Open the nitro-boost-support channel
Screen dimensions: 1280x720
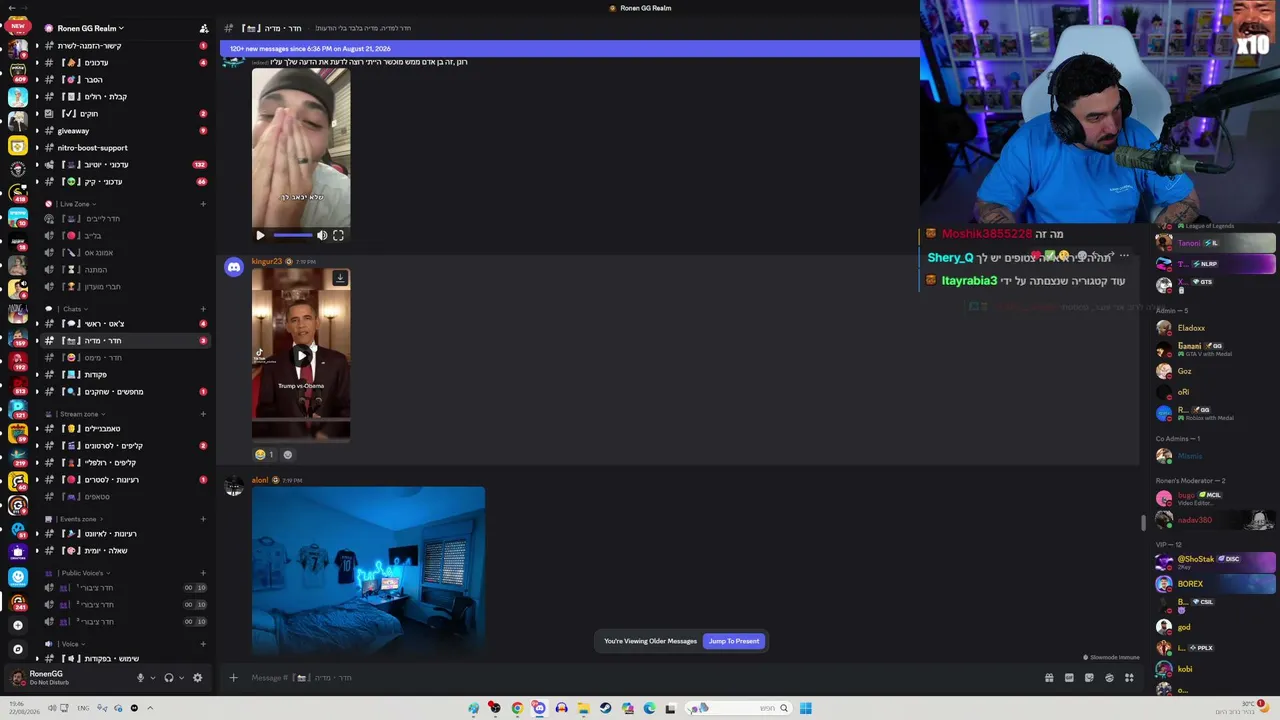click(92, 148)
